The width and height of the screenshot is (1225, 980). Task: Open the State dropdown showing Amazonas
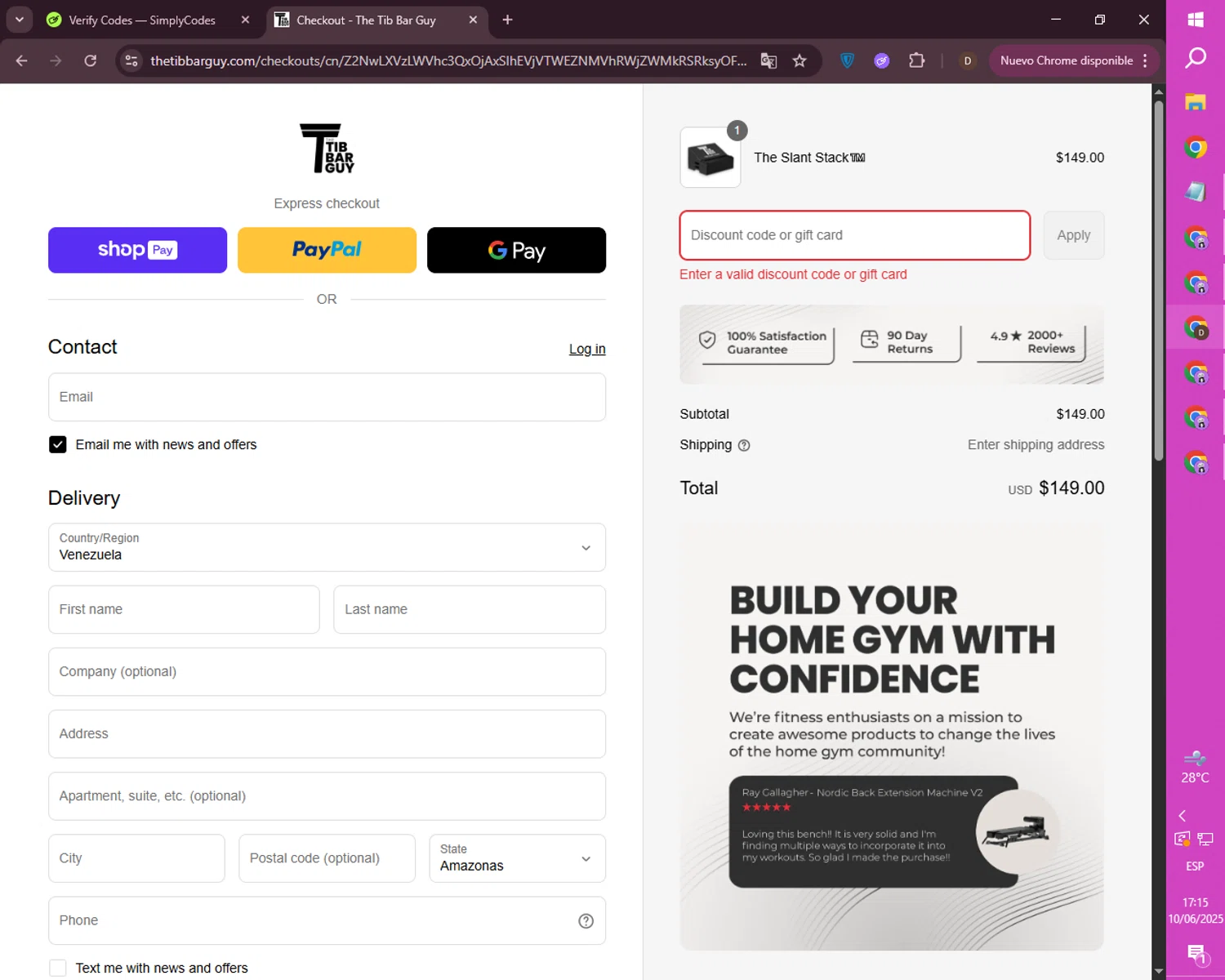[x=517, y=858]
